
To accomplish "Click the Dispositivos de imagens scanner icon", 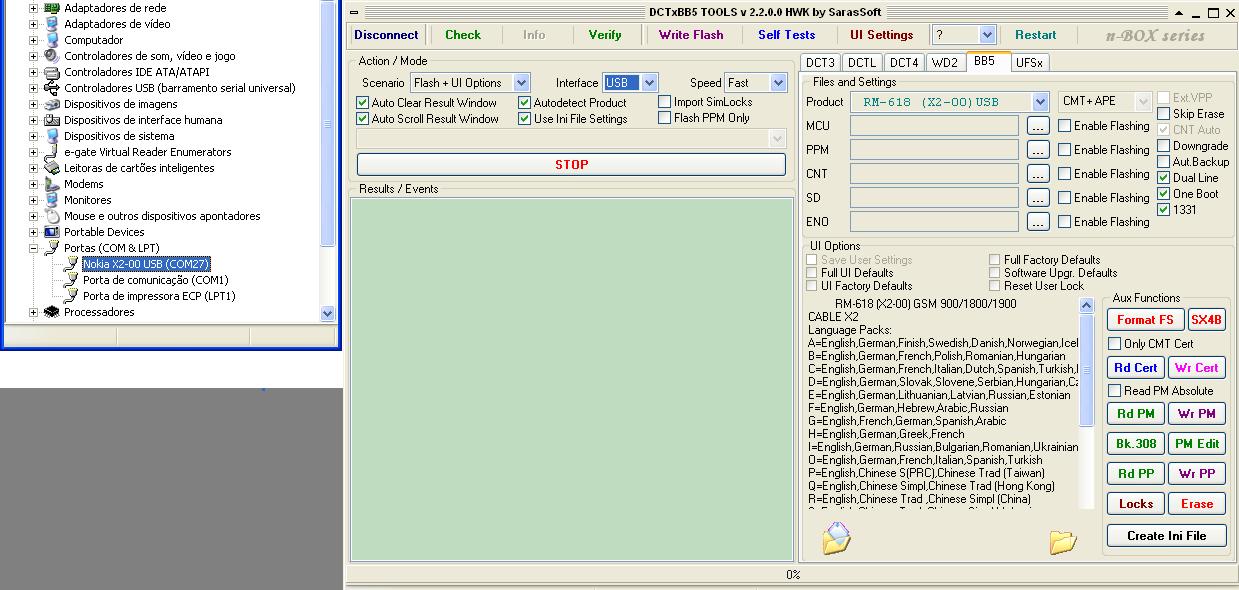I will coord(52,104).
